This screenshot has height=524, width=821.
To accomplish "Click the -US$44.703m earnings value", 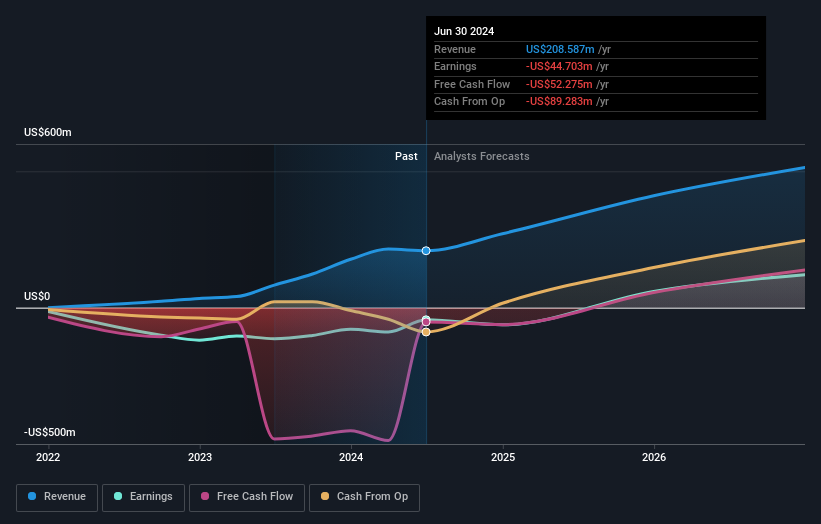I will (559, 66).
